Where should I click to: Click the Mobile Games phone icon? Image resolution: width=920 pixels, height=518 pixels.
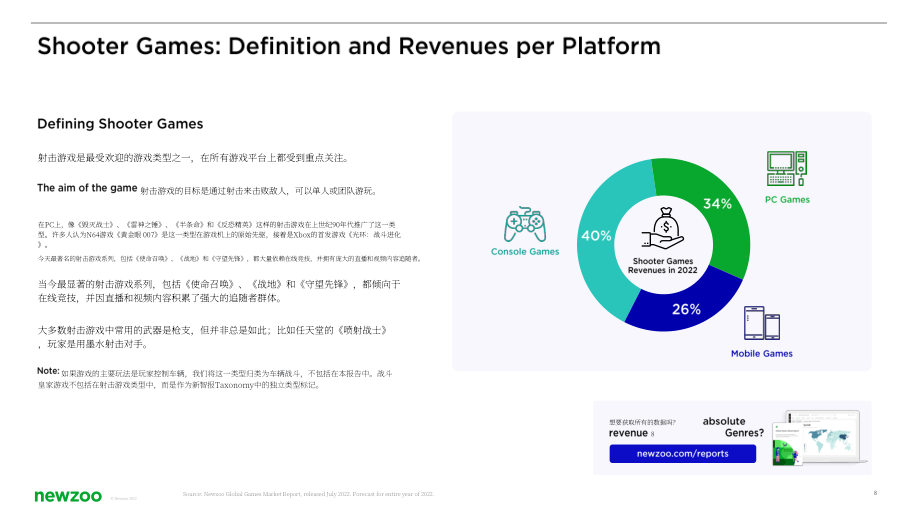(762, 323)
